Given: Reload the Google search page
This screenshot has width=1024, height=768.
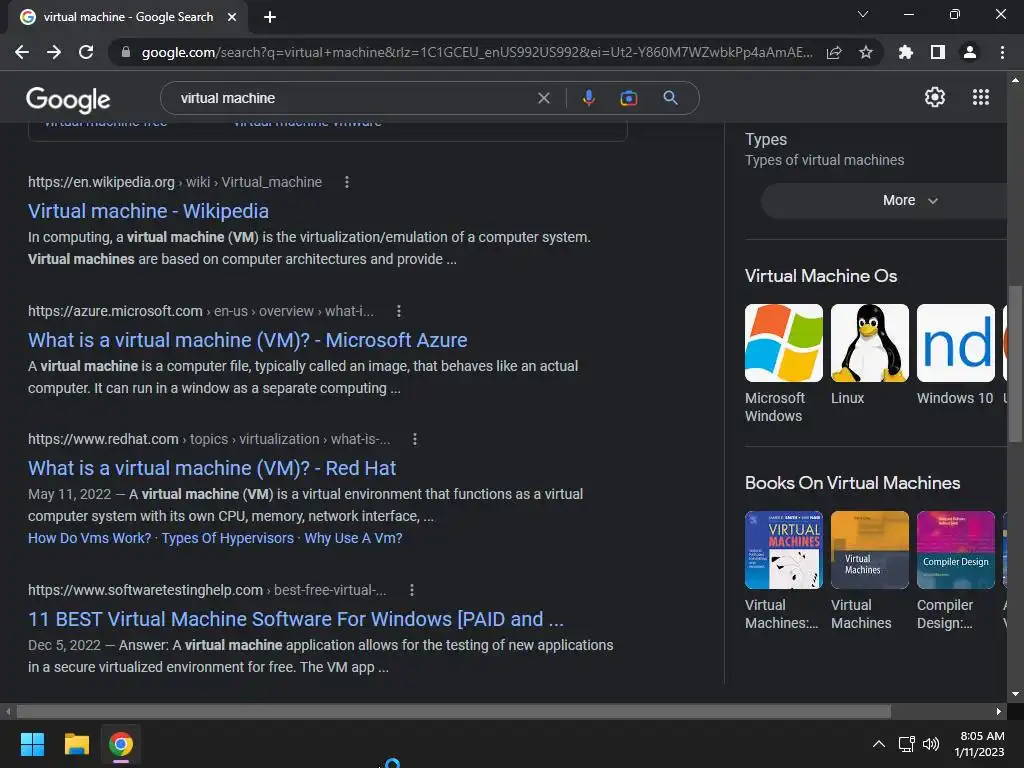Looking at the screenshot, I should pos(86,52).
